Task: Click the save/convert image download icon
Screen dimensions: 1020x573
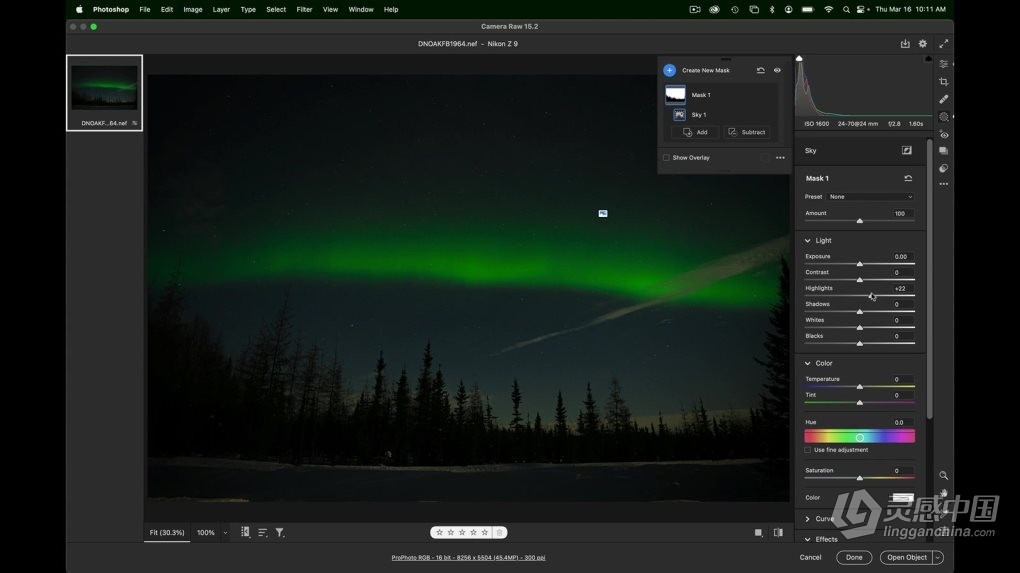Action: [x=905, y=44]
